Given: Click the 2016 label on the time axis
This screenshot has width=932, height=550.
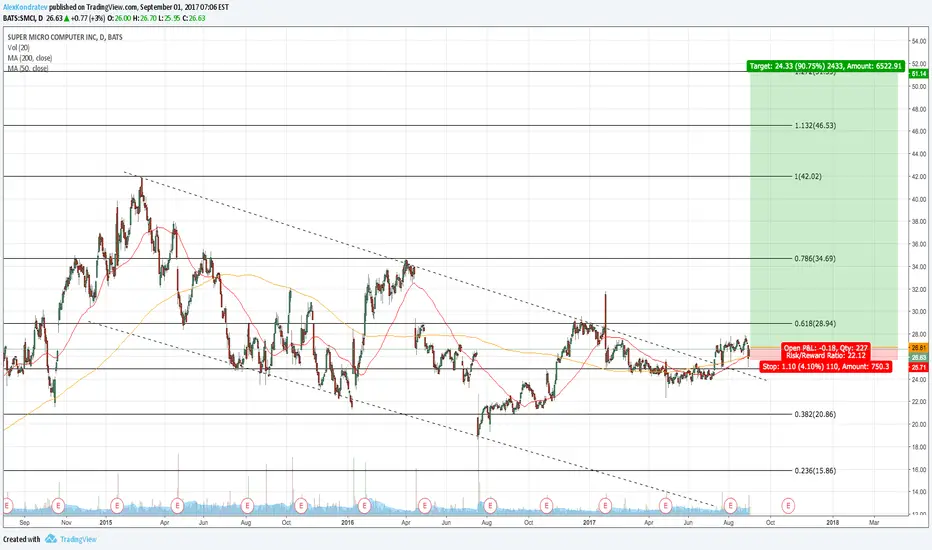Looking at the screenshot, I should [x=347, y=523].
